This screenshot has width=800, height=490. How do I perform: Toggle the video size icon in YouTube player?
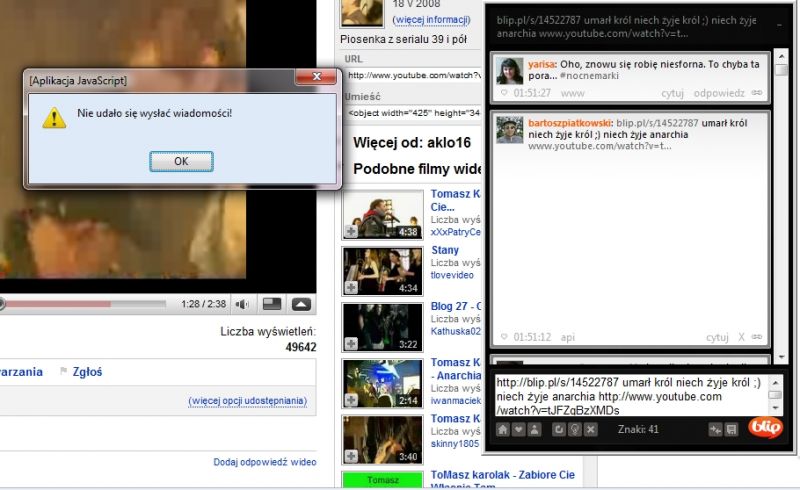[272, 304]
